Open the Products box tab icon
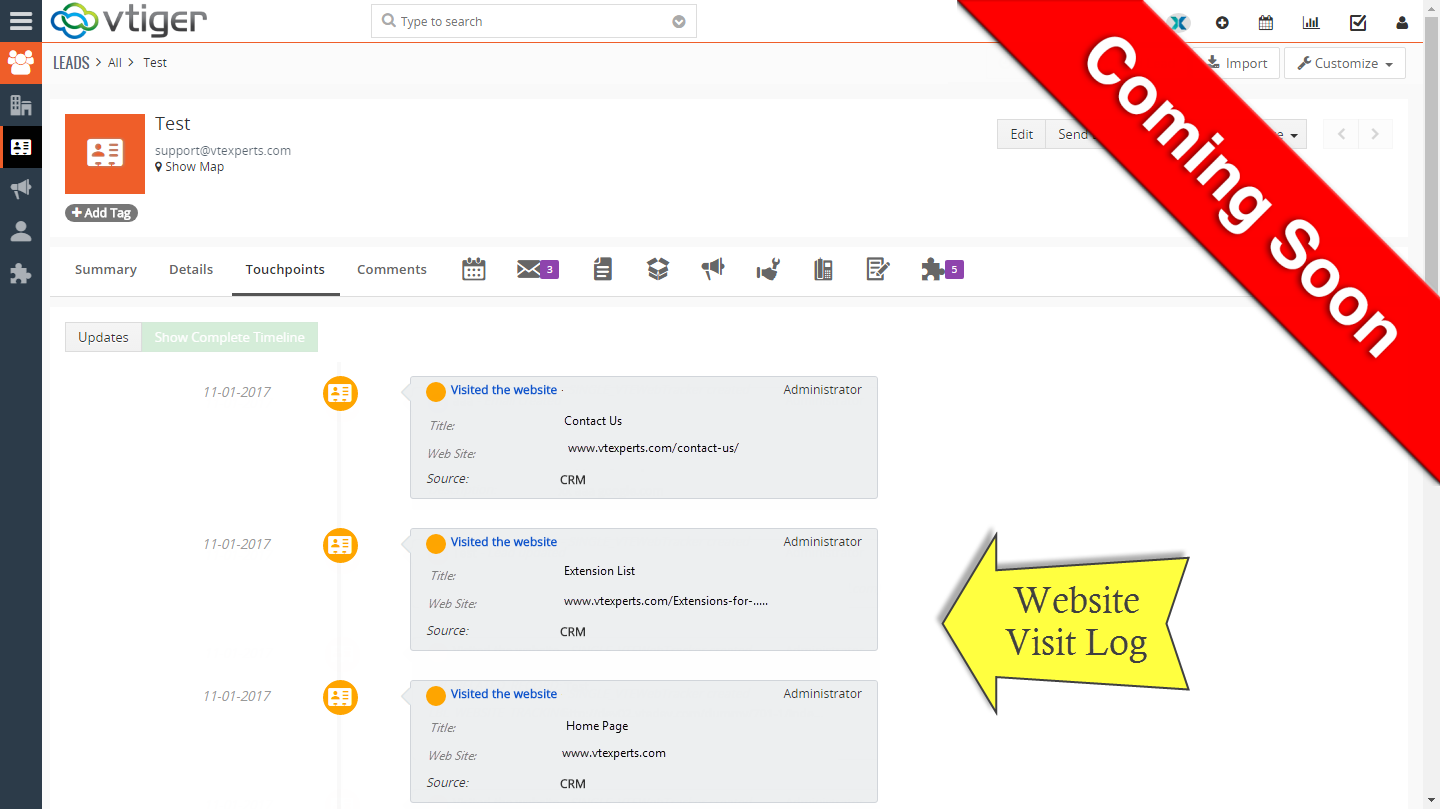Screen dimensions: 1440x809 657,269
